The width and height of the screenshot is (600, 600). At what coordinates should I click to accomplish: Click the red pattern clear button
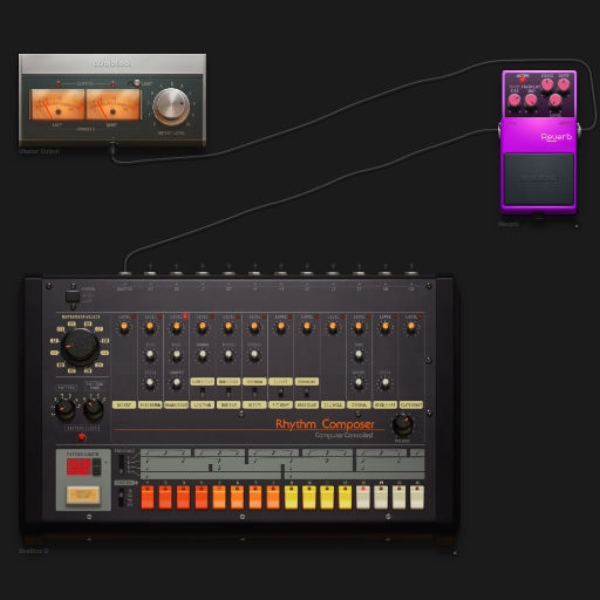(x=82, y=437)
